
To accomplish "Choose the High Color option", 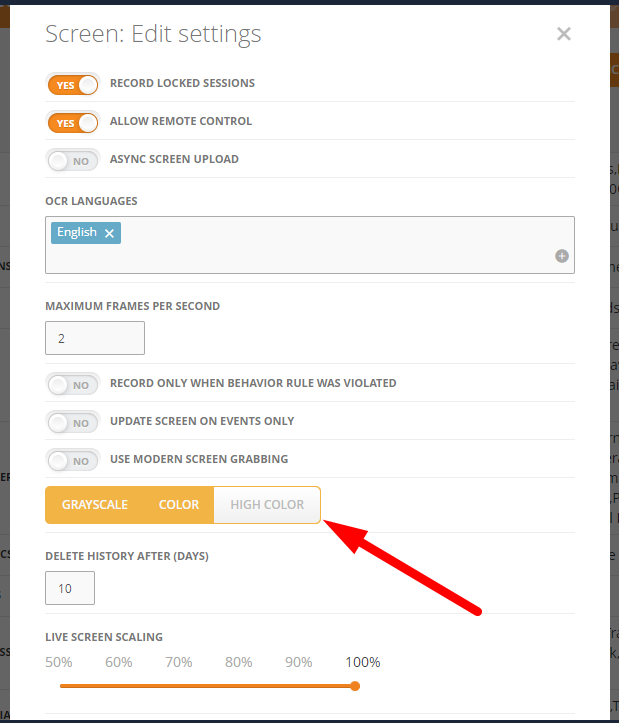I will coord(267,505).
